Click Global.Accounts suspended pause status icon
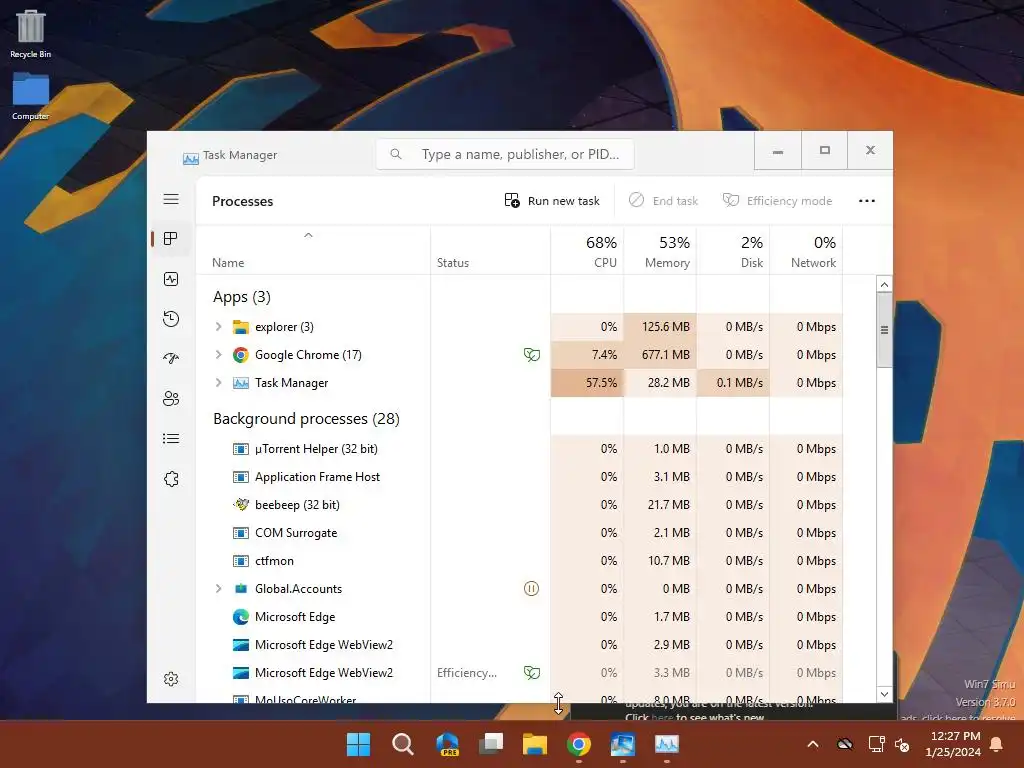Viewport: 1024px width, 768px height. (532, 588)
